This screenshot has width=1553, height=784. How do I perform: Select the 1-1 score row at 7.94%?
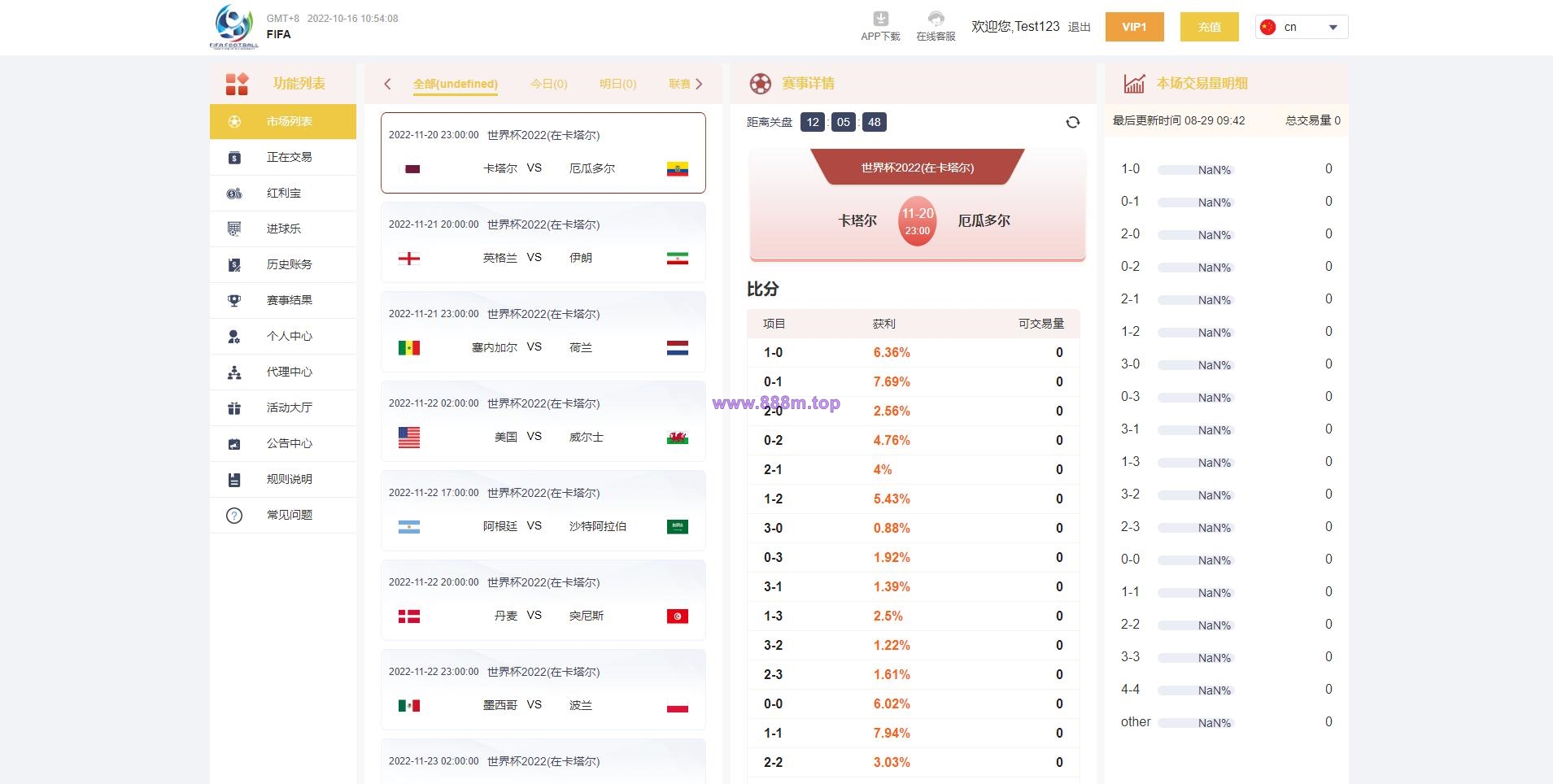[914, 733]
